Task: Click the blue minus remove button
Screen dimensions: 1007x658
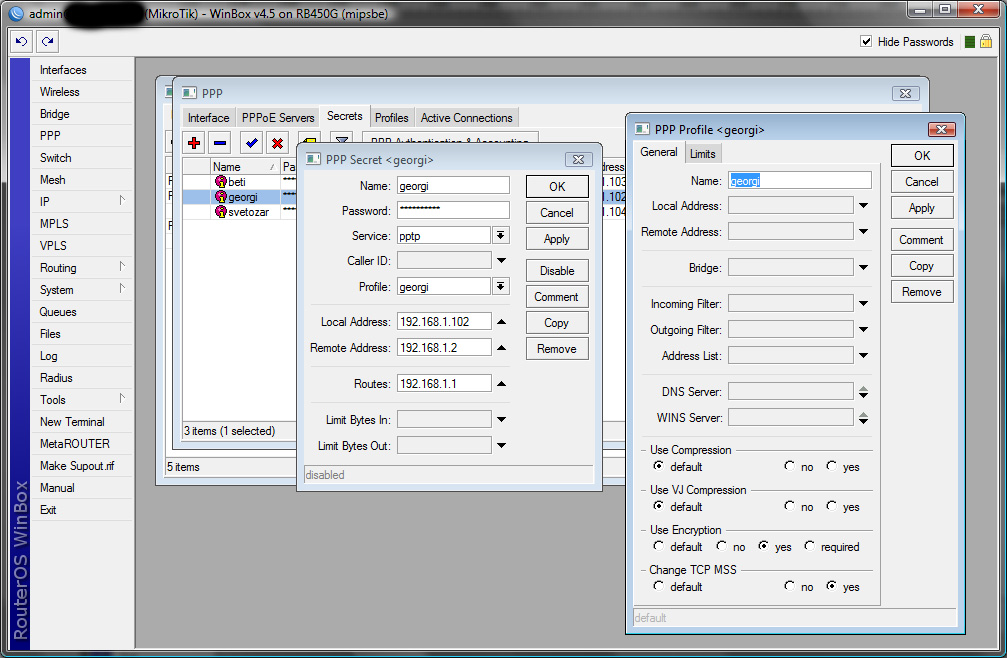Action: [x=220, y=143]
